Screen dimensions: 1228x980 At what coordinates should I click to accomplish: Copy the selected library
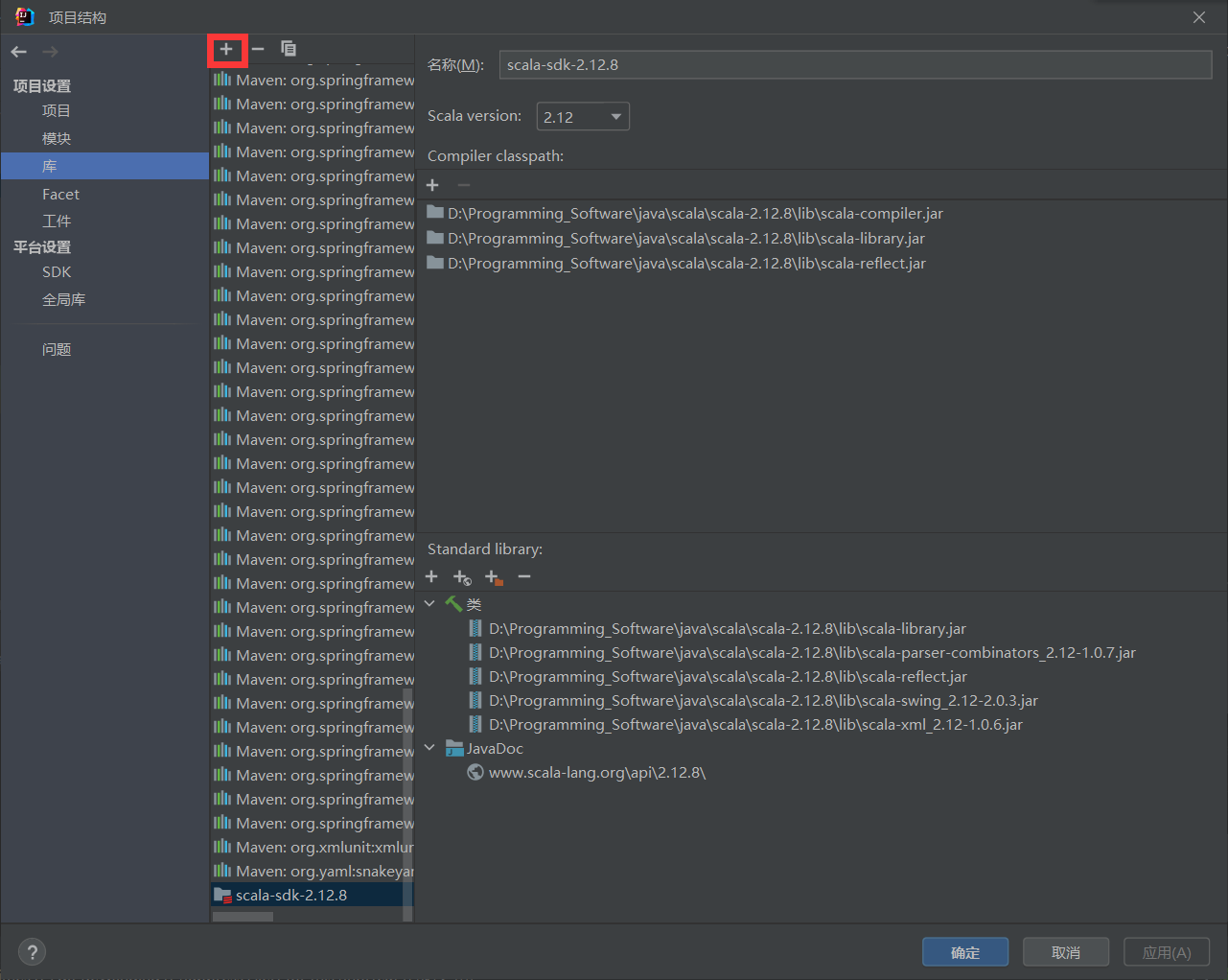(x=289, y=49)
